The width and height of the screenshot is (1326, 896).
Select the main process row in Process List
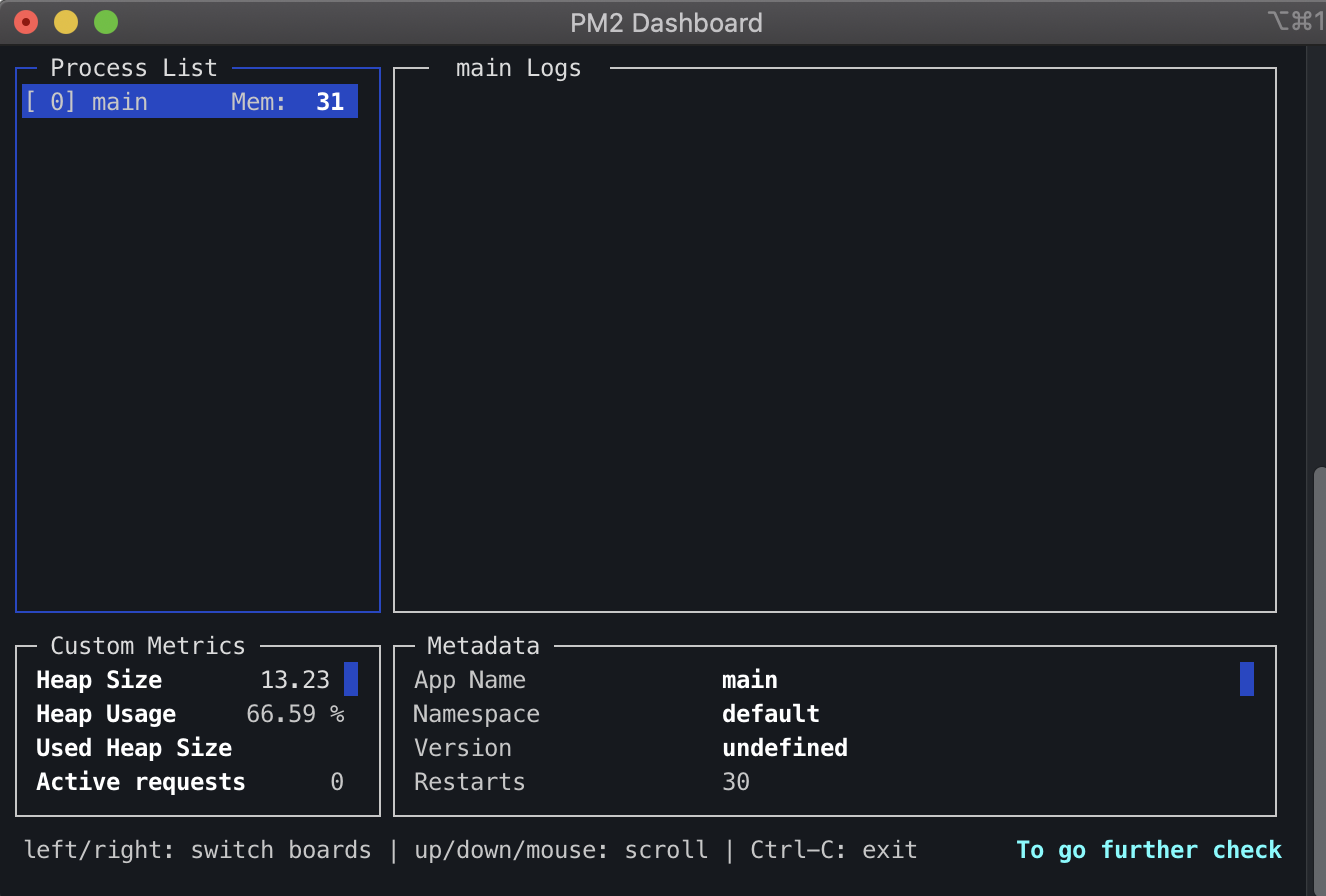tap(190, 102)
